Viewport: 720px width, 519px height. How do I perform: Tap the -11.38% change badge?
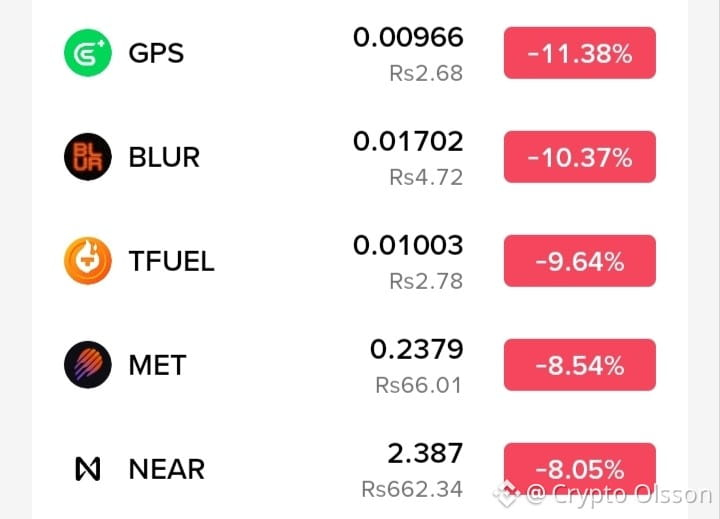(579, 53)
